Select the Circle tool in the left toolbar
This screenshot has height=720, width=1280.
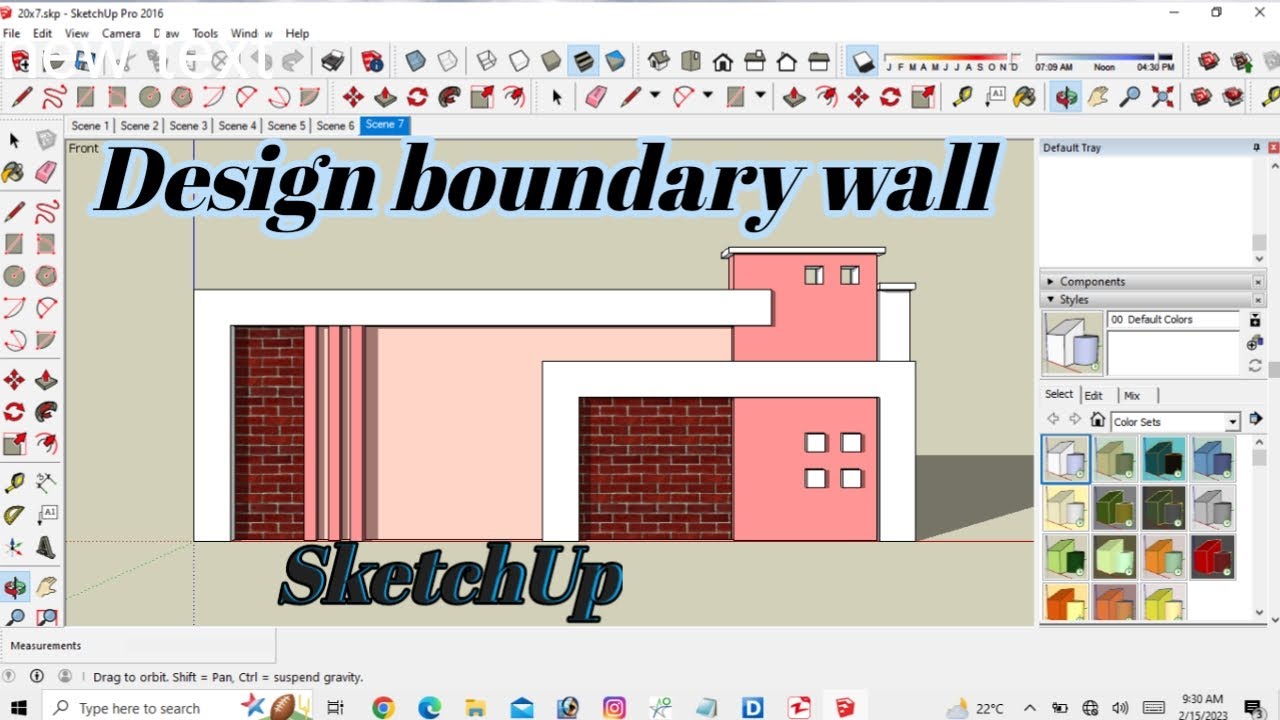[14, 276]
